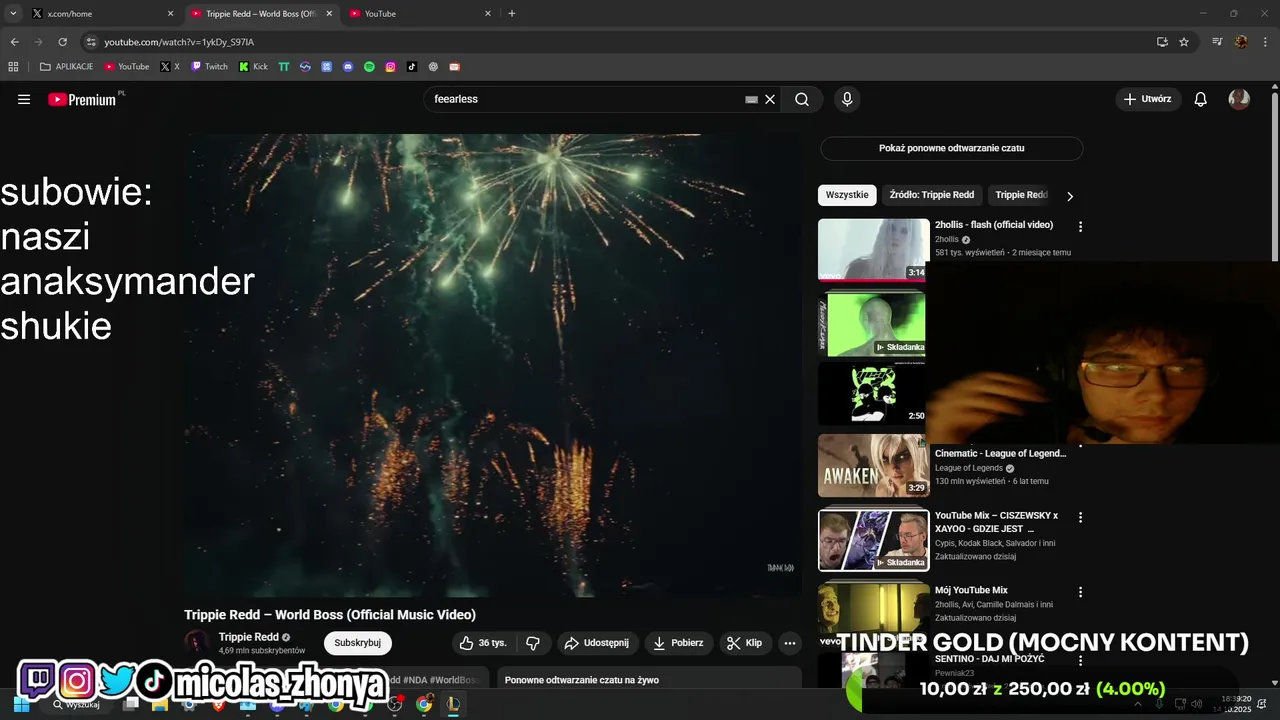
Task: Go back in Chrome
Action: click(14, 42)
